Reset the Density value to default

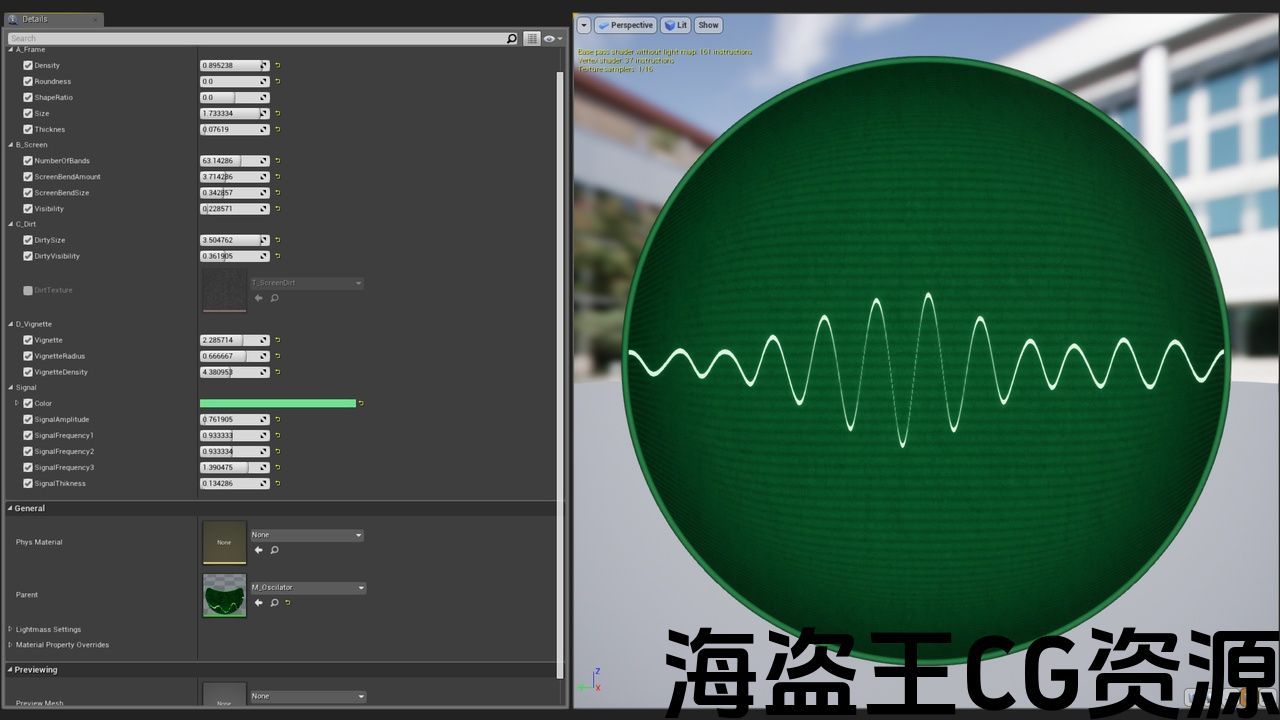coord(278,66)
